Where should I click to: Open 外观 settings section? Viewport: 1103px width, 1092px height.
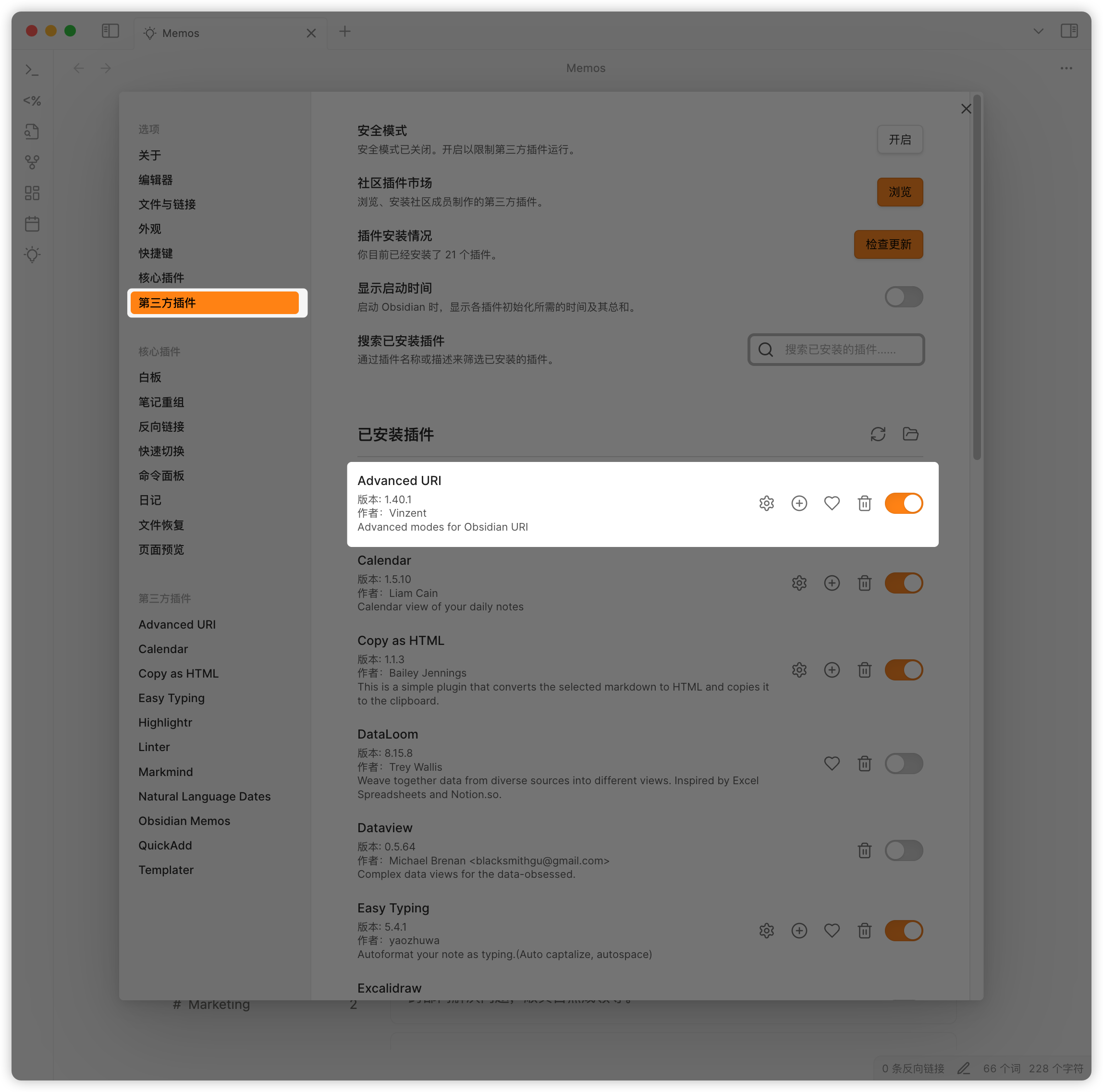point(214,229)
